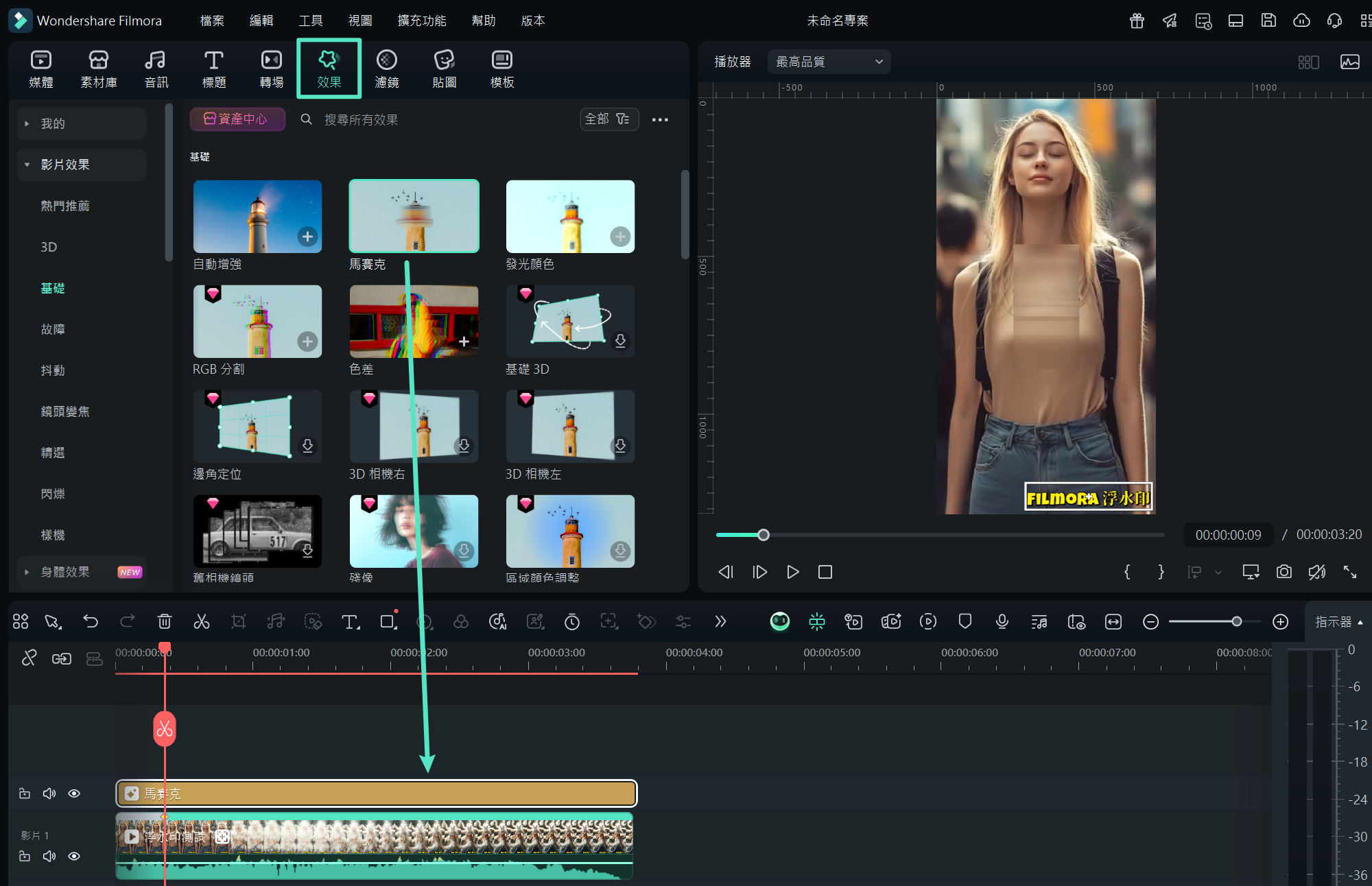Viewport: 1372px width, 886px height.
Task: Mute the 影片 1 video track
Action: 49,856
